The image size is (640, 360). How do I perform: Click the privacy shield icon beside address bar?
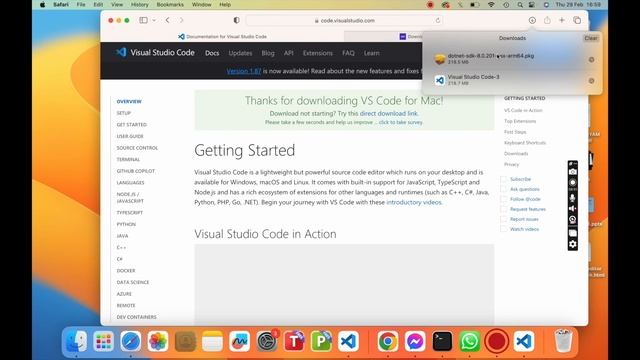[x=236, y=20]
